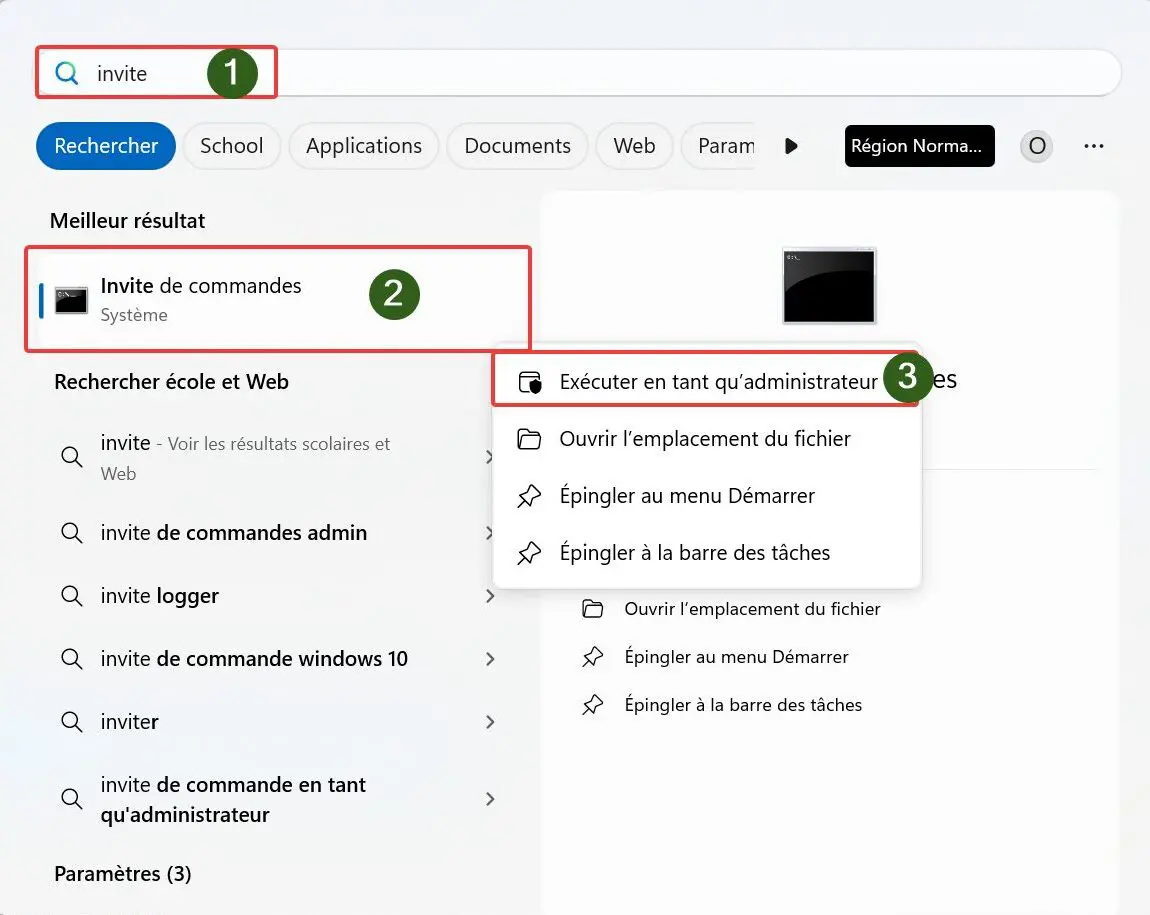Click search icon next to 'invite de commandes admin'
This screenshot has height=915, width=1150.
click(x=71, y=532)
